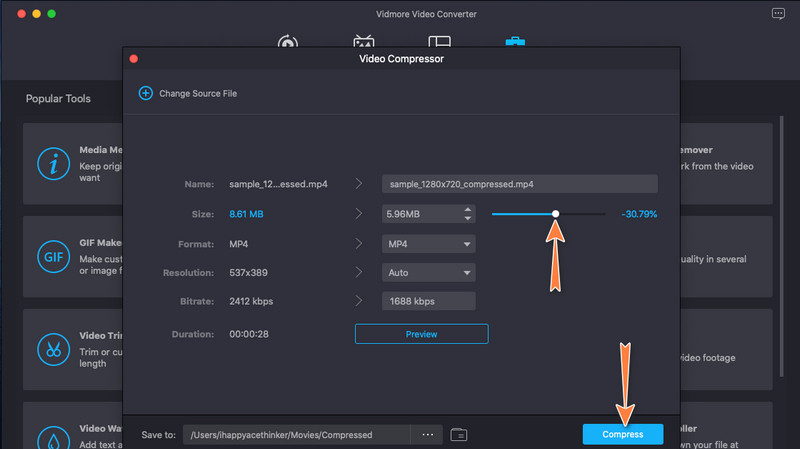Select the Video Trimmer scissors icon
800x449 pixels.
(52, 349)
